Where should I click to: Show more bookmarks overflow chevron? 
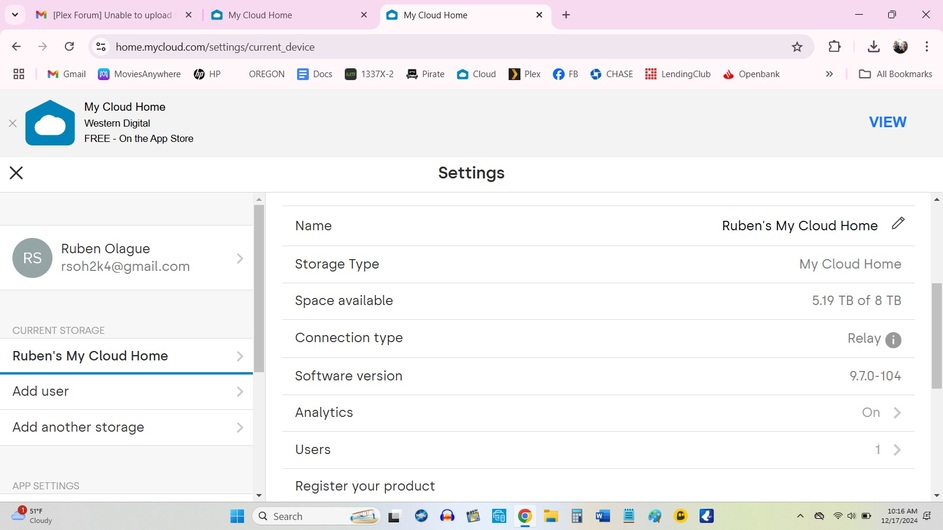(829, 74)
